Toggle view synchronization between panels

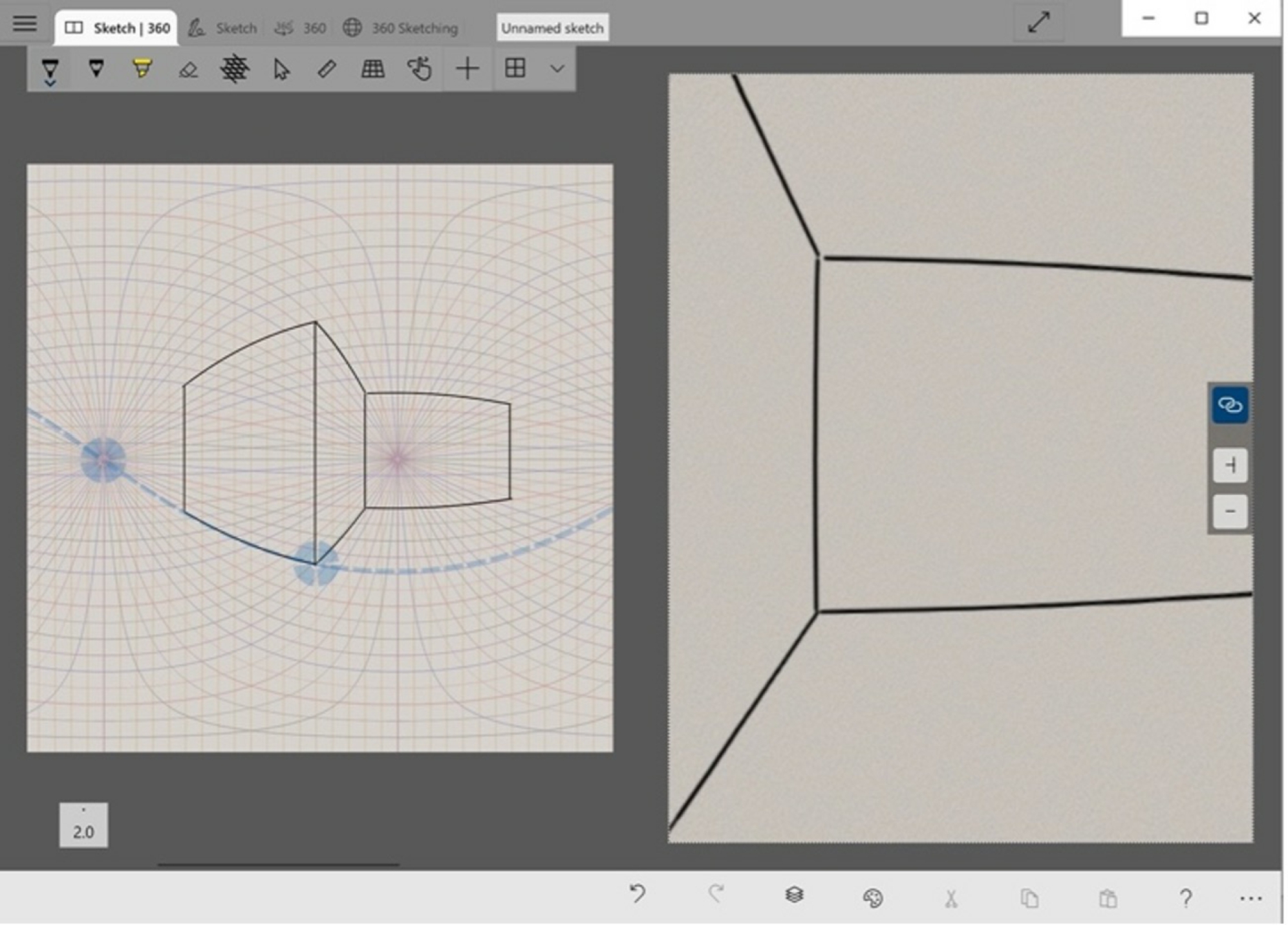(x=1230, y=406)
